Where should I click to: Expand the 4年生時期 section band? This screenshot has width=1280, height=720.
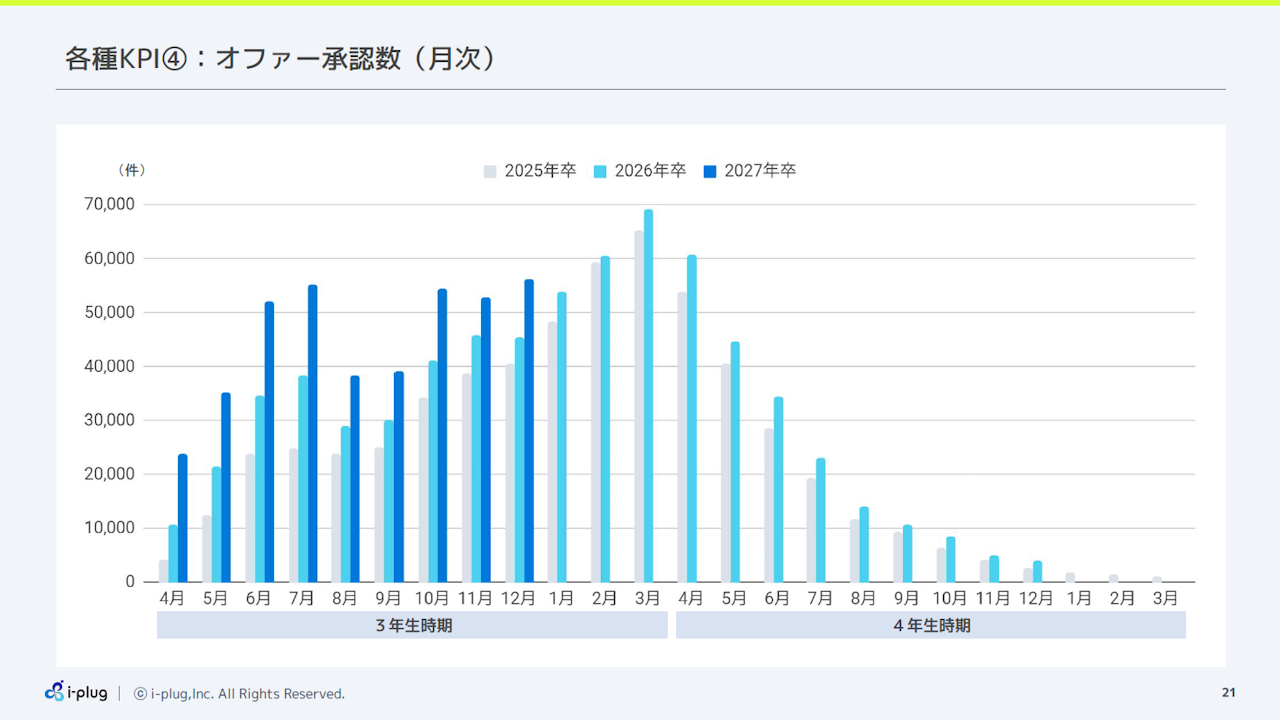click(928, 624)
